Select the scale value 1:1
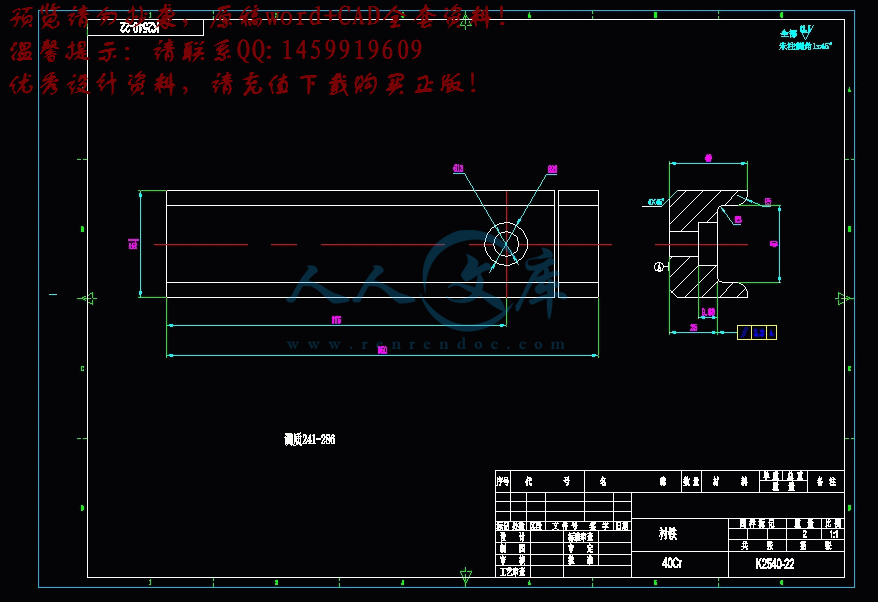 (x=834, y=534)
